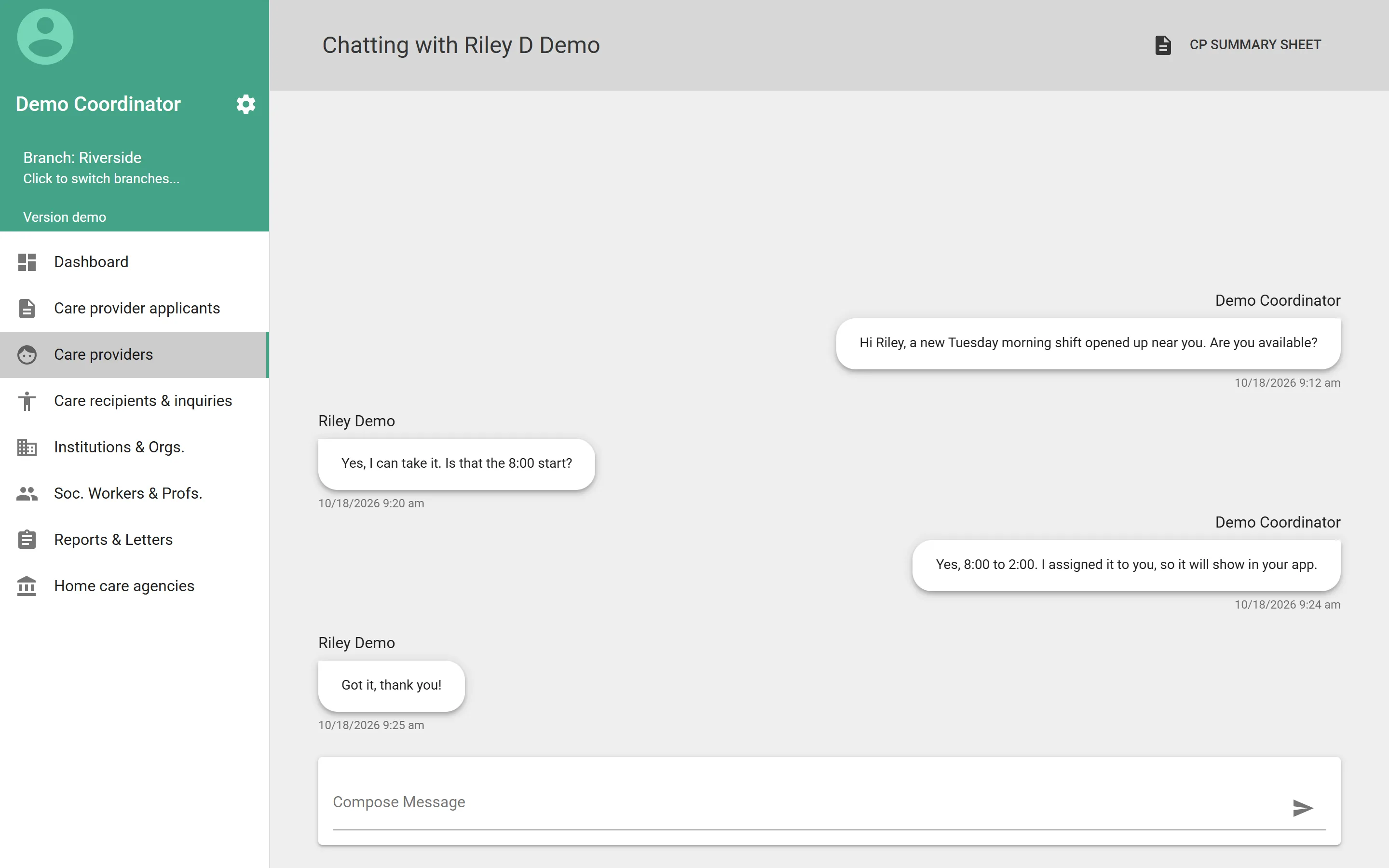The image size is (1389, 868).
Task: Open Care recipients & inquiries
Action: click(134, 401)
